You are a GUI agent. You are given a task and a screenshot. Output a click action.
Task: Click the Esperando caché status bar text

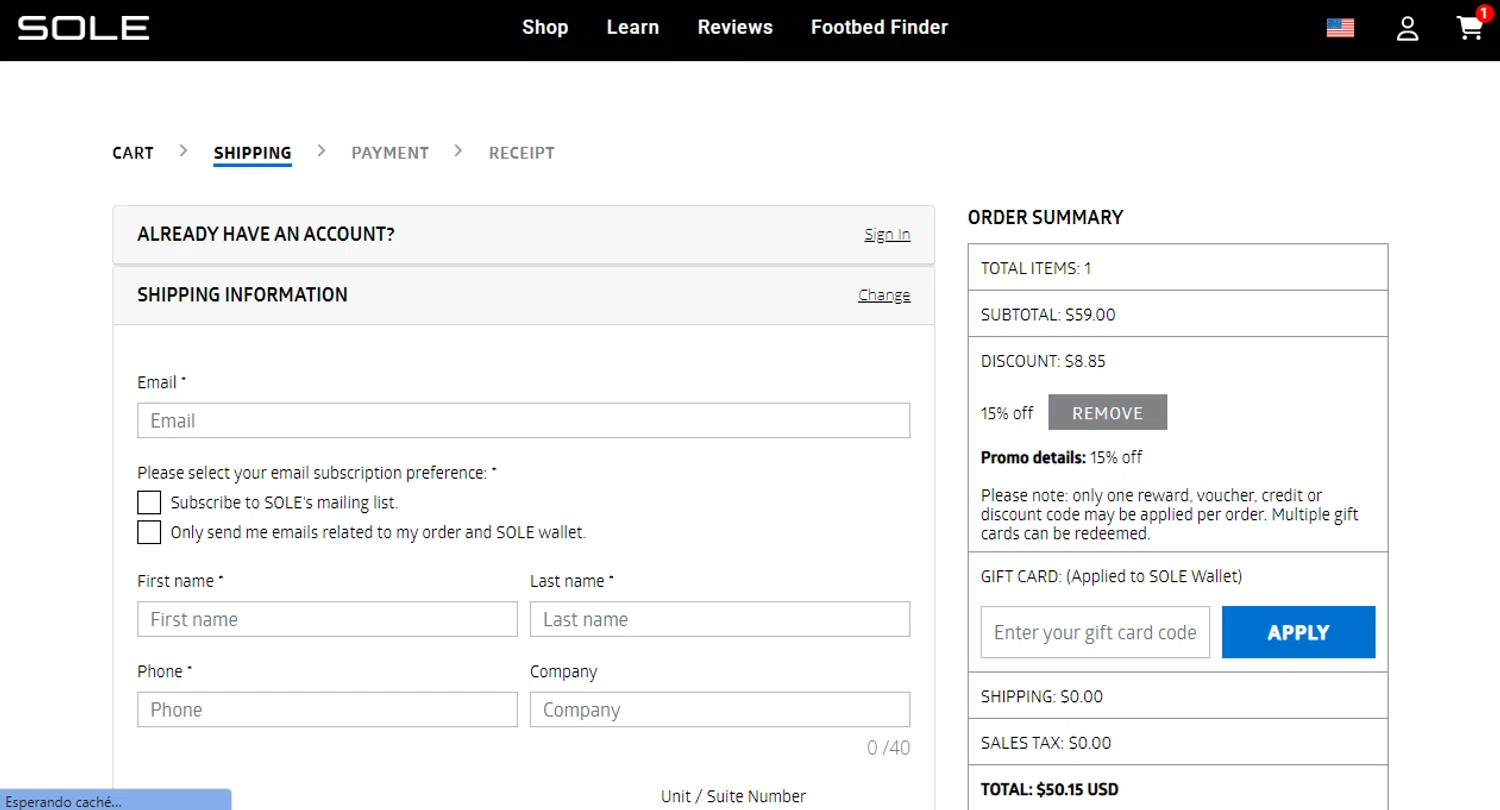pyautogui.click(x=63, y=801)
